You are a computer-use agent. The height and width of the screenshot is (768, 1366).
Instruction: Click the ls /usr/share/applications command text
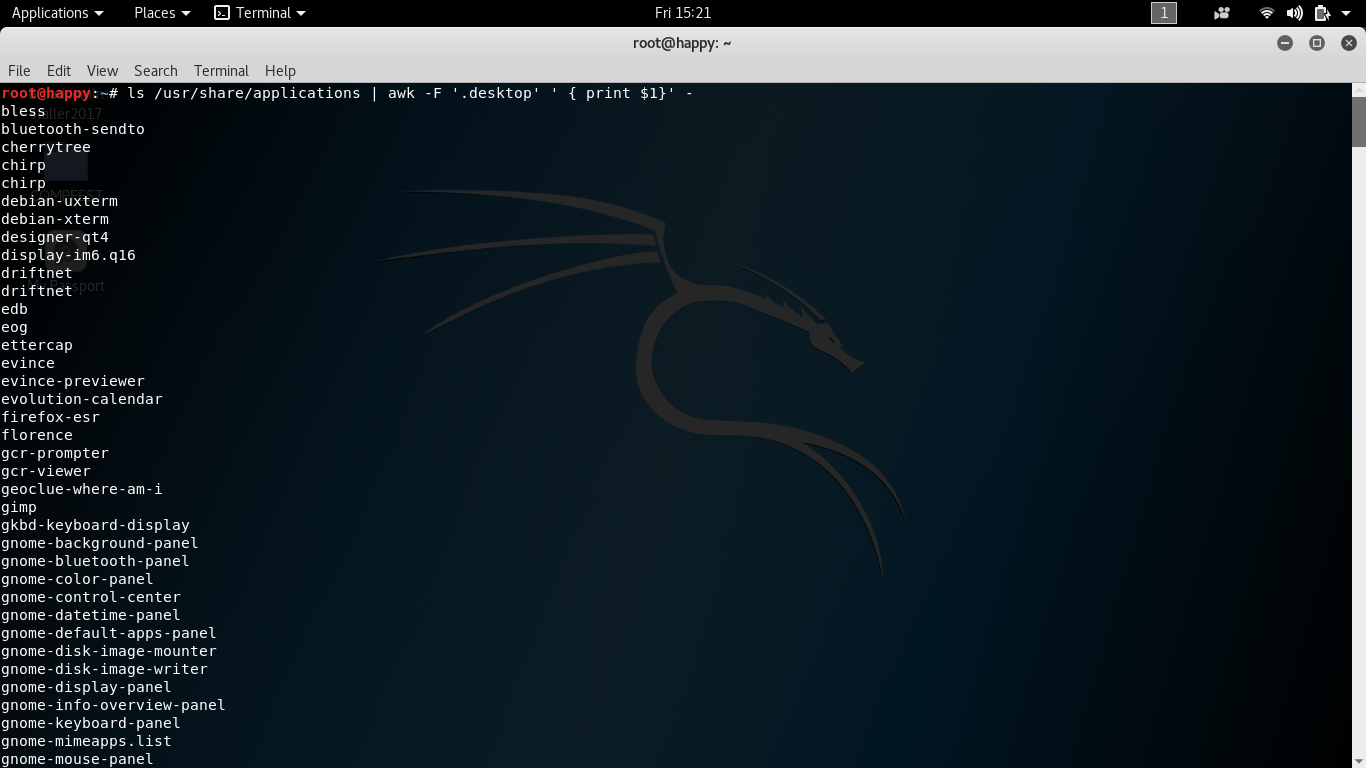[x=244, y=93]
